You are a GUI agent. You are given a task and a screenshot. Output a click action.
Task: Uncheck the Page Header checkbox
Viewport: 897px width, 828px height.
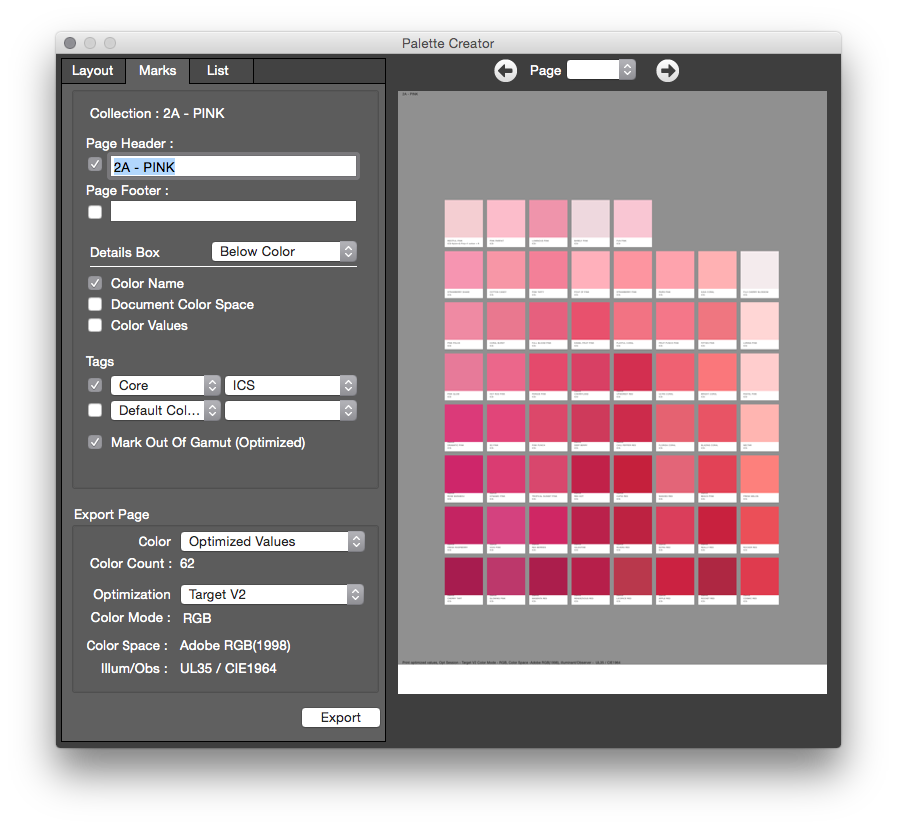95,165
